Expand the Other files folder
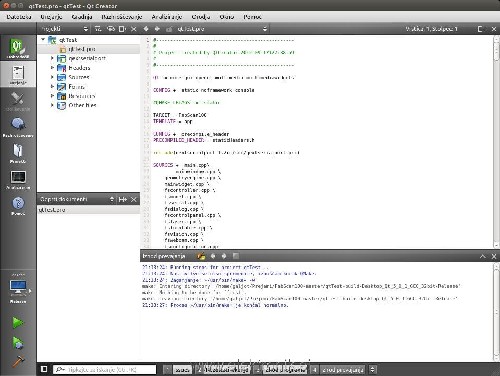This screenshot has height=376, width=500. pos(52,105)
